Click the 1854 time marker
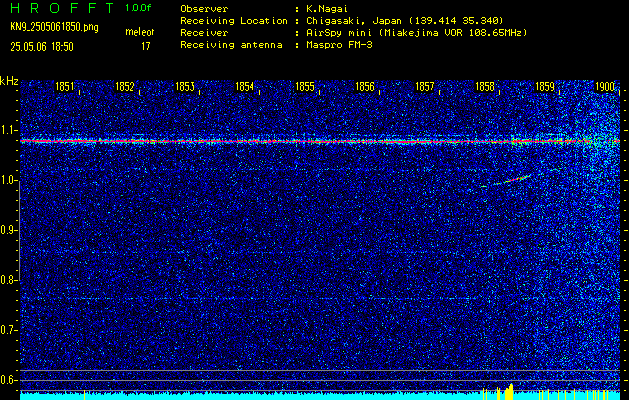Screen dimensions: 629x400 245,87
